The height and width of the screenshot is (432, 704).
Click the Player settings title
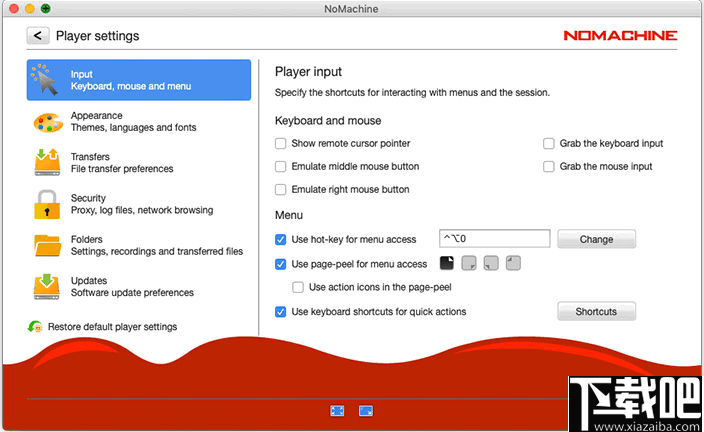97,36
